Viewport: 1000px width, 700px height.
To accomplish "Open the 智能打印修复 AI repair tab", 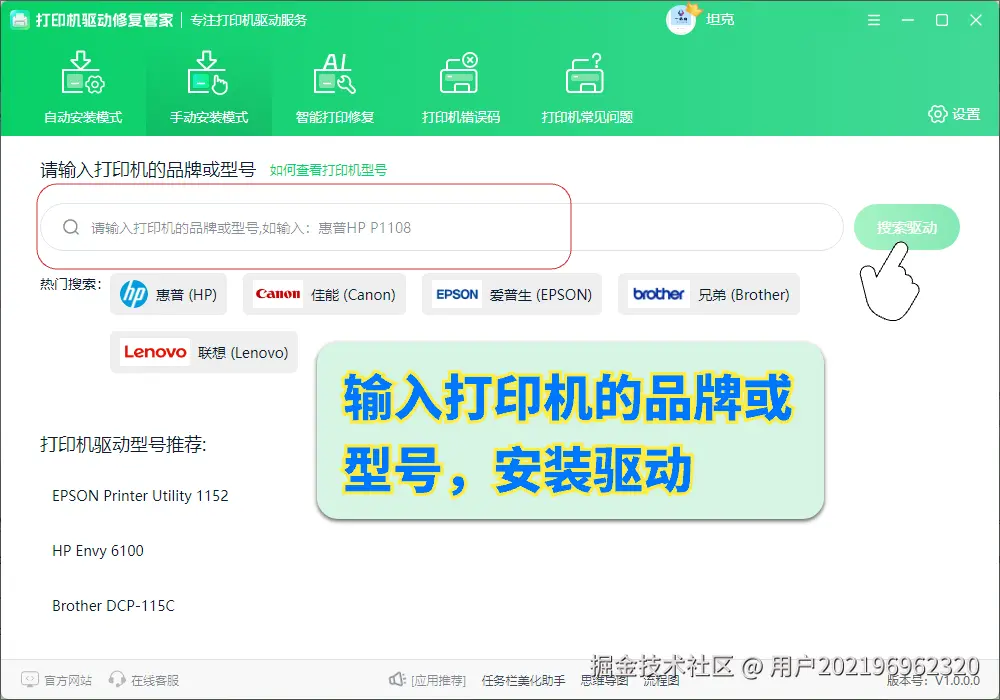I will tap(335, 89).
